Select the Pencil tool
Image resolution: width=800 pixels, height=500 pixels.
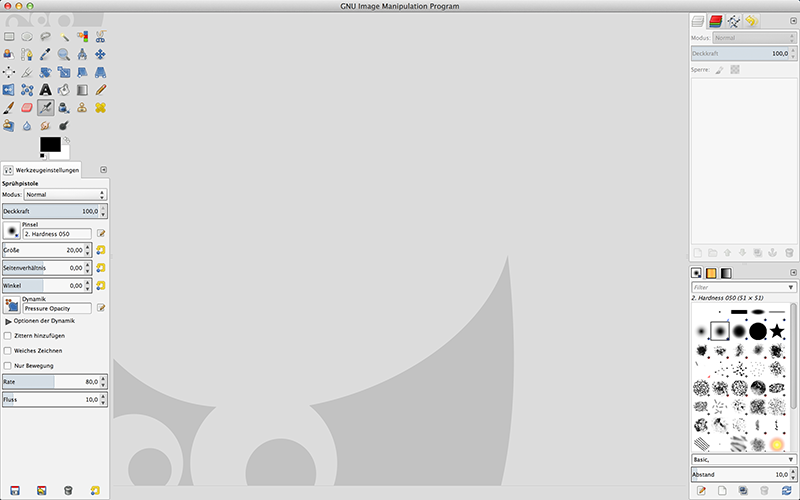(x=101, y=90)
